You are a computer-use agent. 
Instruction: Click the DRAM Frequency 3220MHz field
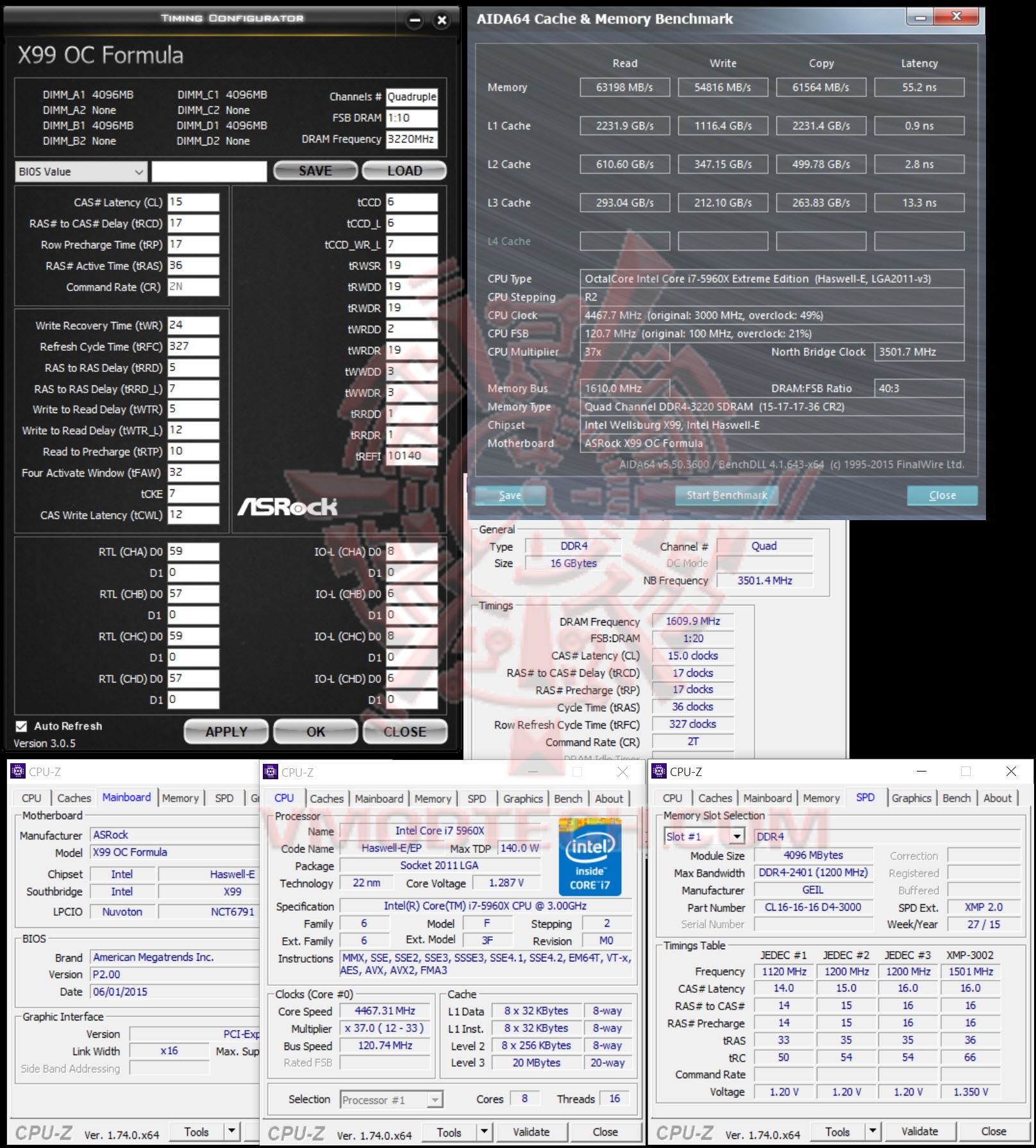412,139
